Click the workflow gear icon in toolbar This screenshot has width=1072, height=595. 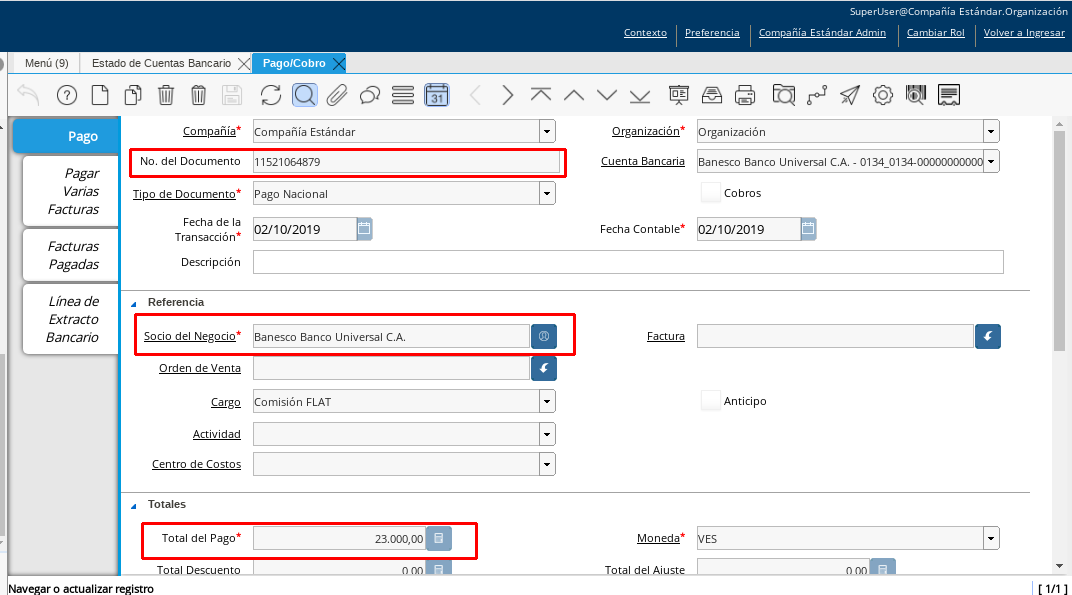point(882,95)
